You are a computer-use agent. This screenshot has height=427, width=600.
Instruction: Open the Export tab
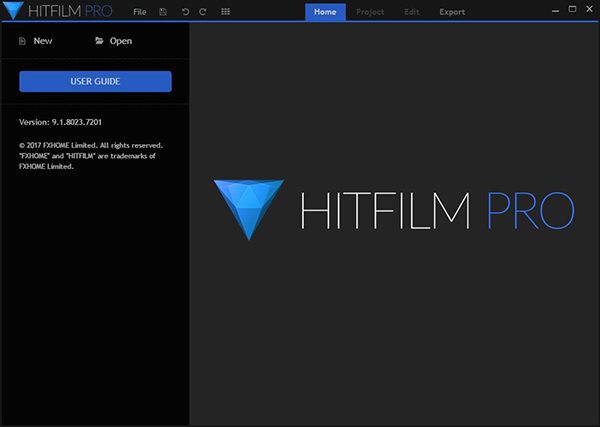pyautogui.click(x=451, y=12)
